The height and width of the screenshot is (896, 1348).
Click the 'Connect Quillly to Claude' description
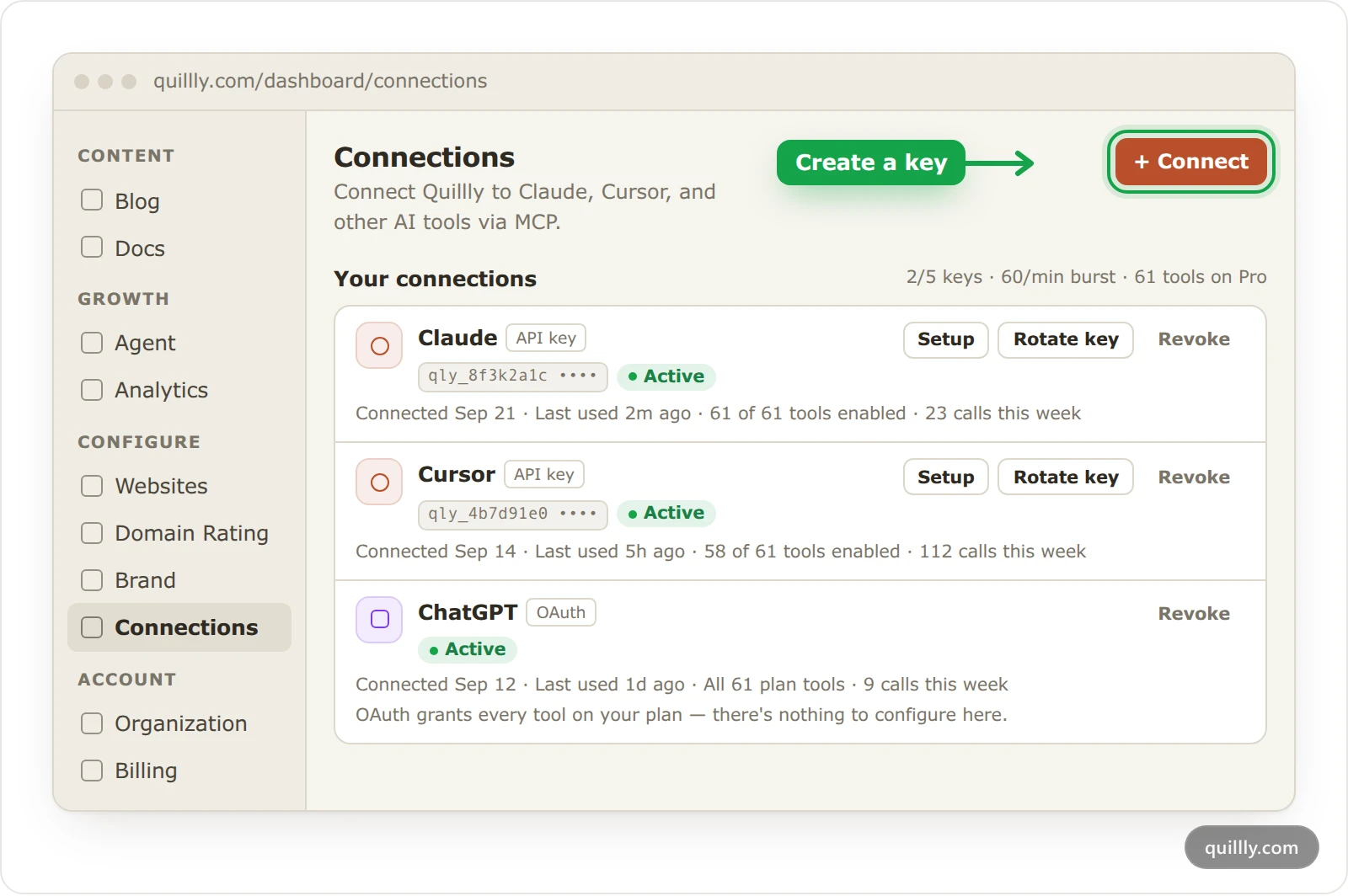(525, 207)
